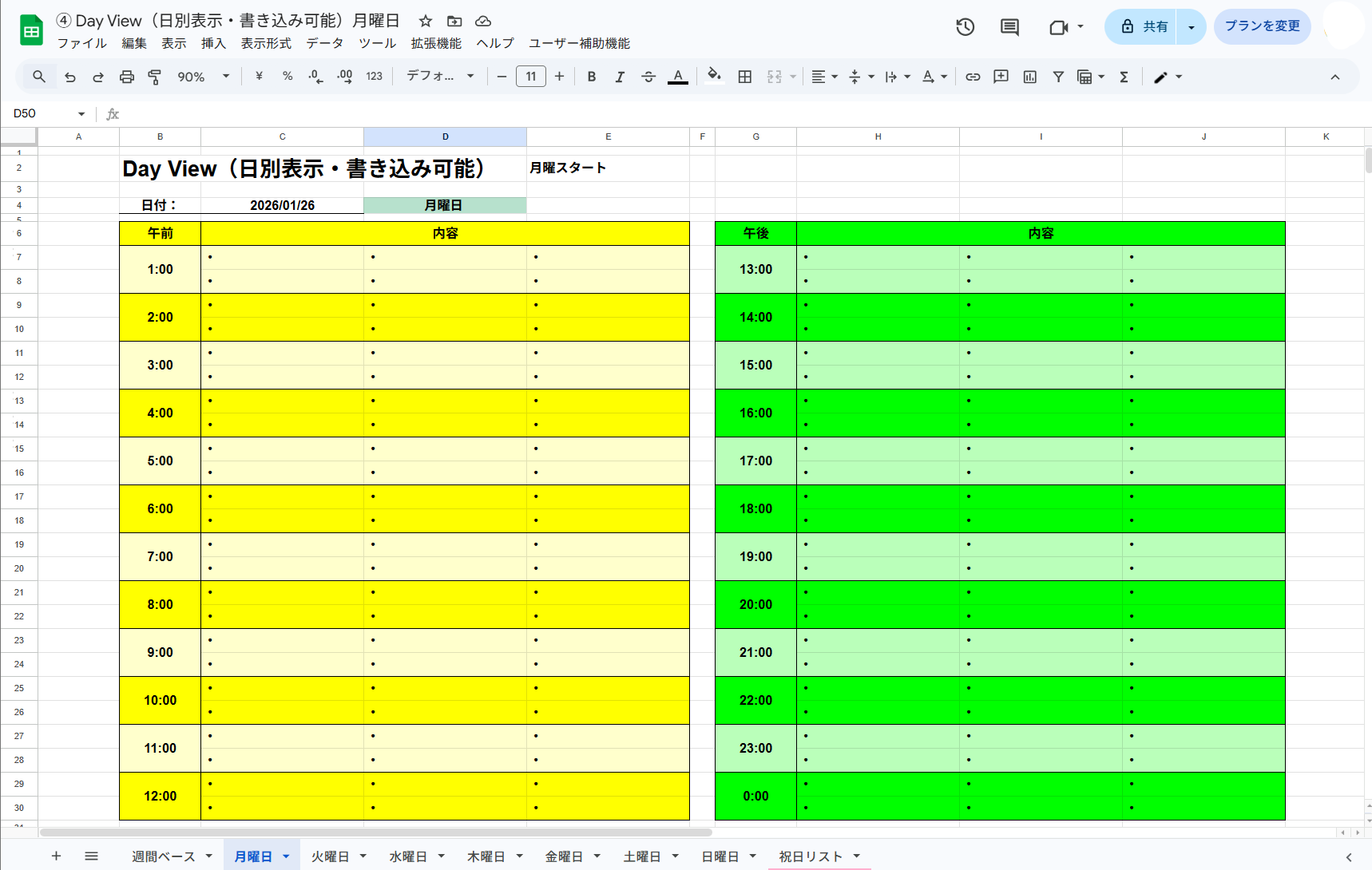The width and height of the screenshot is (1372, 870).
Task: Open the text color picker
Action: (677, 77)
